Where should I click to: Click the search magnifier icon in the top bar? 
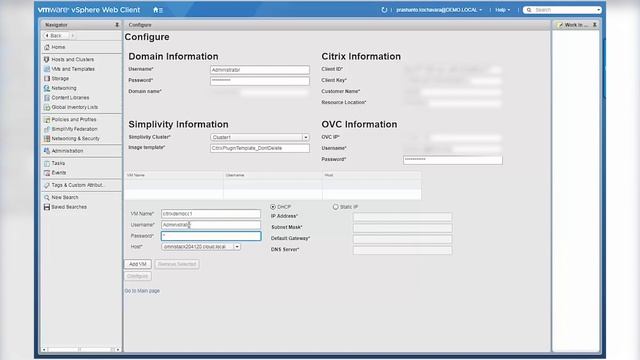[529, 10]
